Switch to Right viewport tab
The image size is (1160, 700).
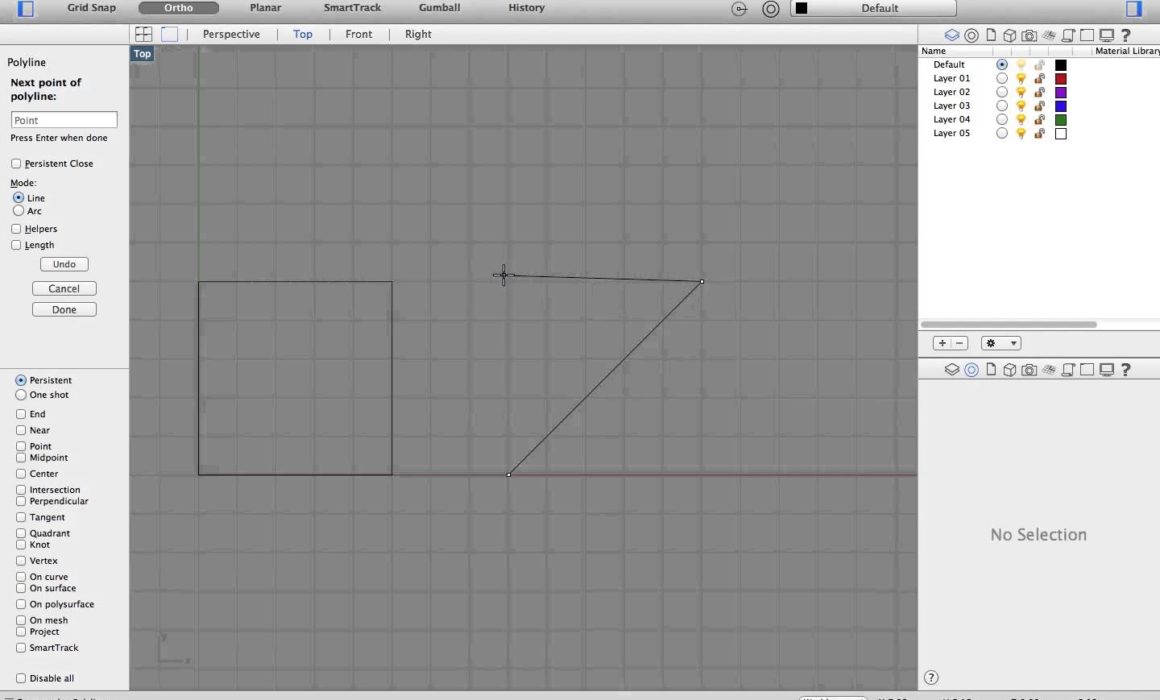click(x=418, y=34)
